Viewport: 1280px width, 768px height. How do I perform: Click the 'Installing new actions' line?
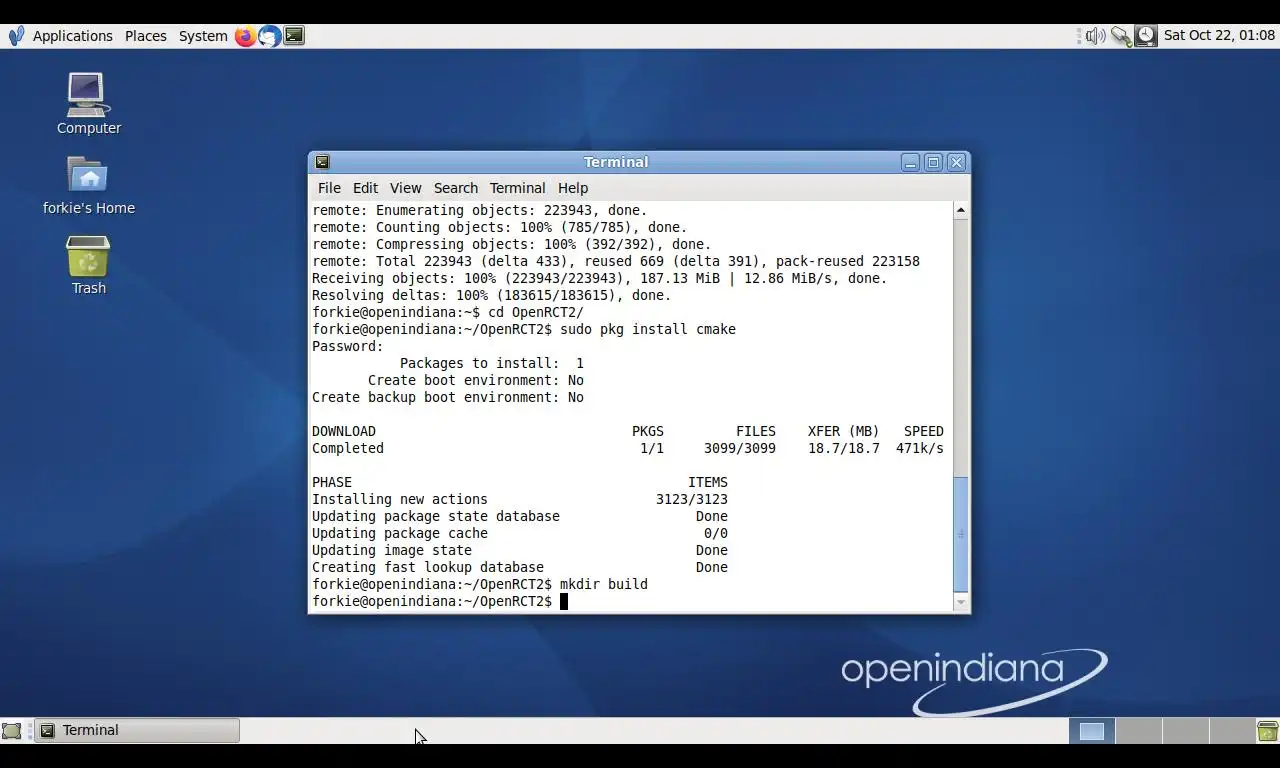(x=520, y=499)
